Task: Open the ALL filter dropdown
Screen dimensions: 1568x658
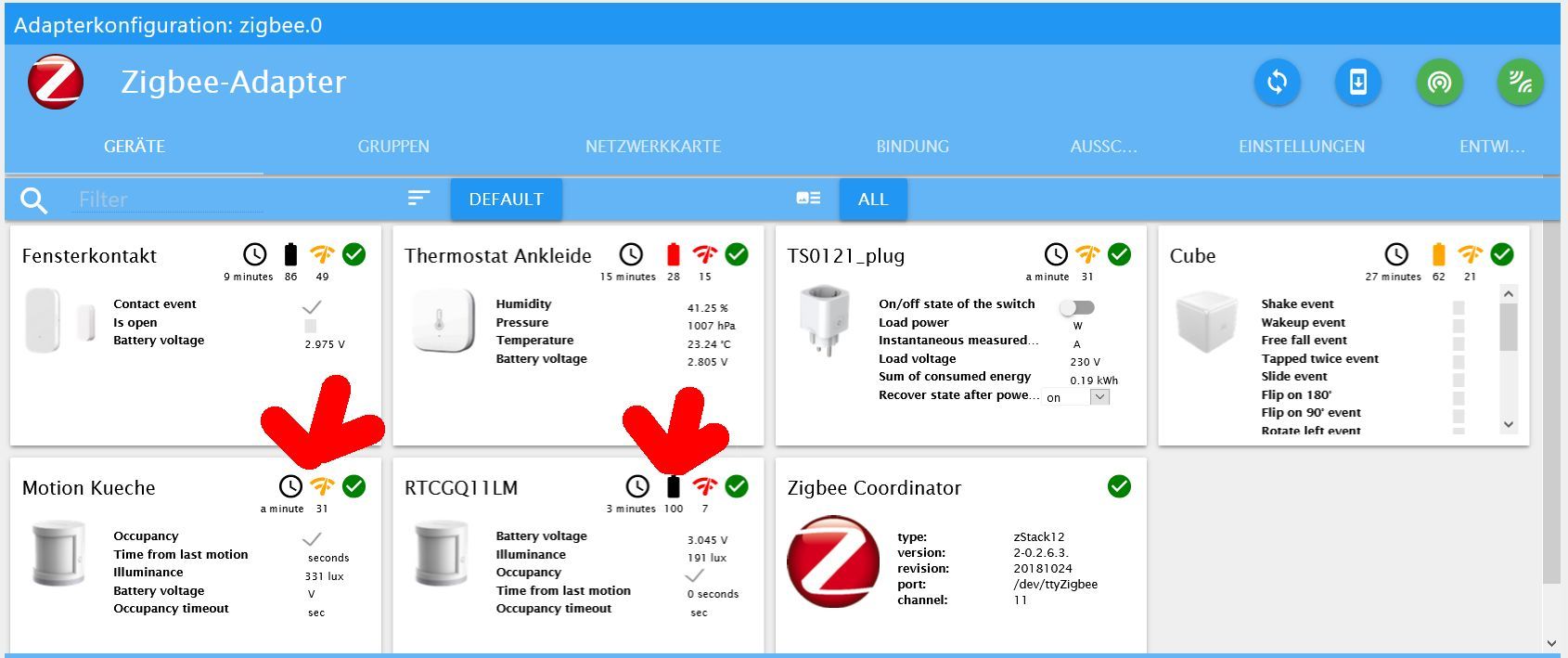Action: pyautogui.click(x=873, y=199)
